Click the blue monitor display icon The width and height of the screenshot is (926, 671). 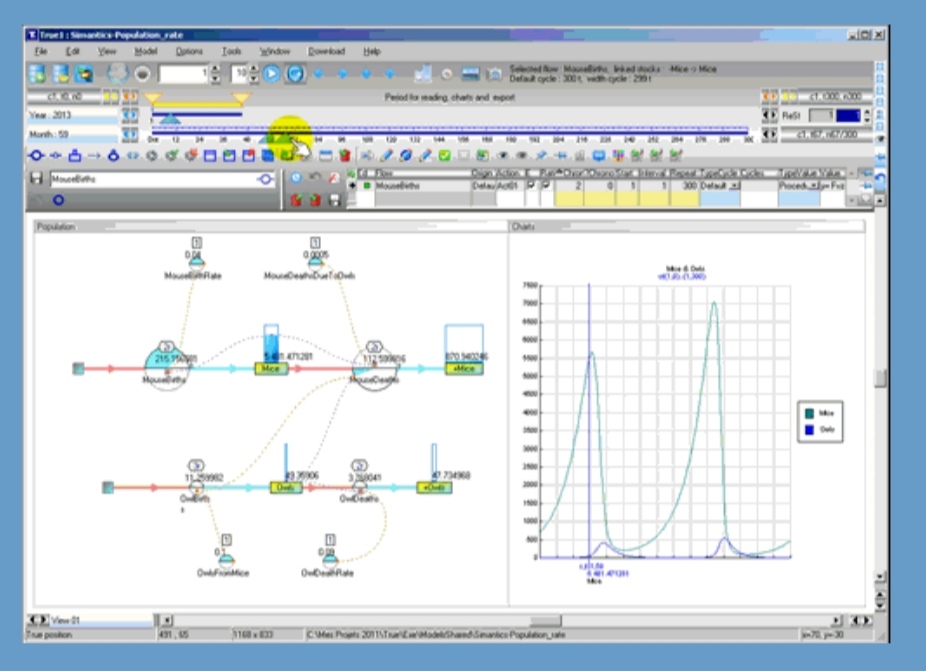(599, 155)
